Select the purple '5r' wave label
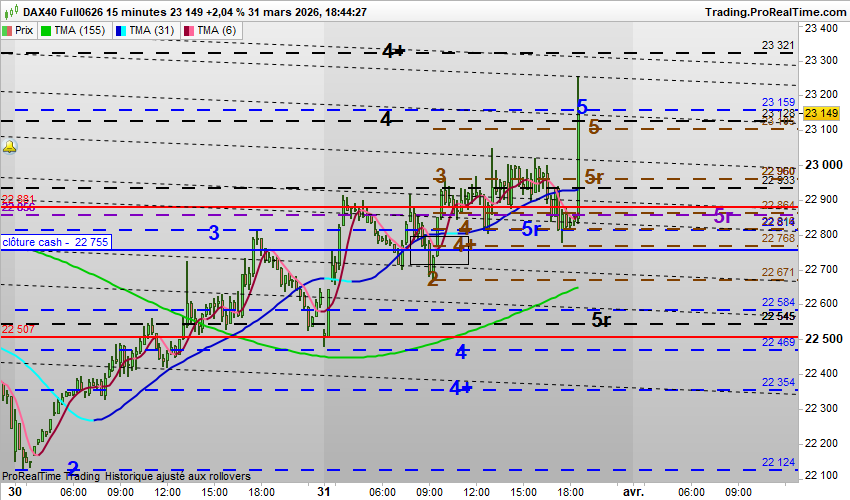This screenshot has height=500, width=850. [x=723, y=216]
